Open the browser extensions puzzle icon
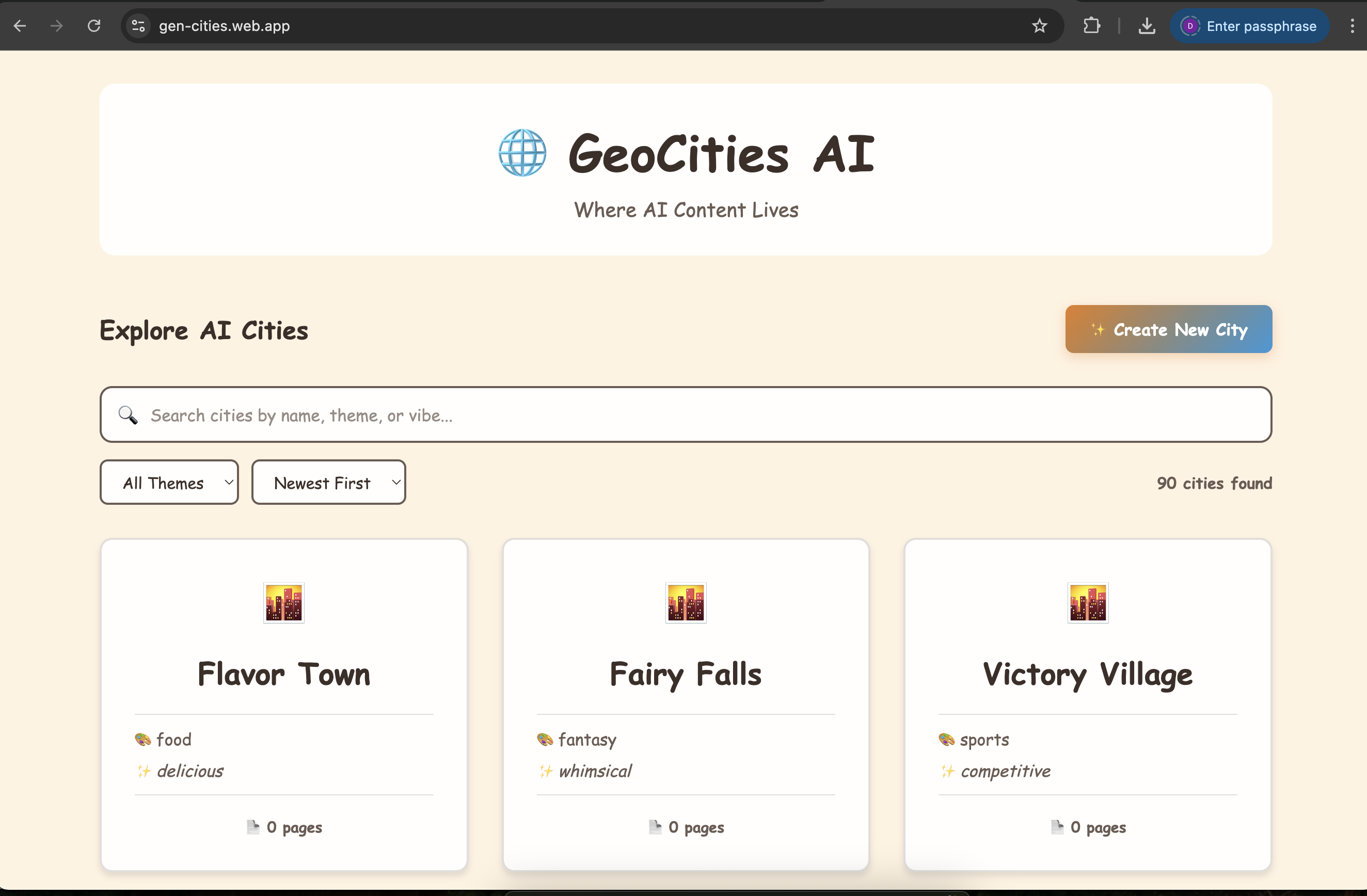Viewport: 1367px width, 896px height. (1091, 26)
